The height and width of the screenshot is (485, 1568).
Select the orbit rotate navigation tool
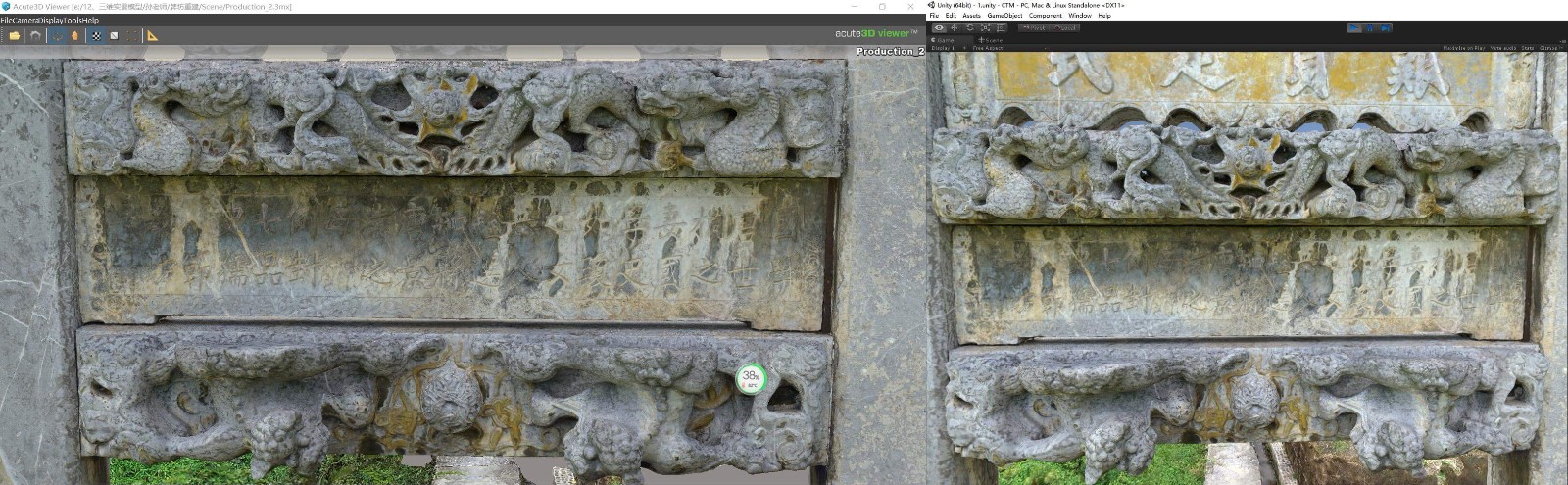click(58, 36)
